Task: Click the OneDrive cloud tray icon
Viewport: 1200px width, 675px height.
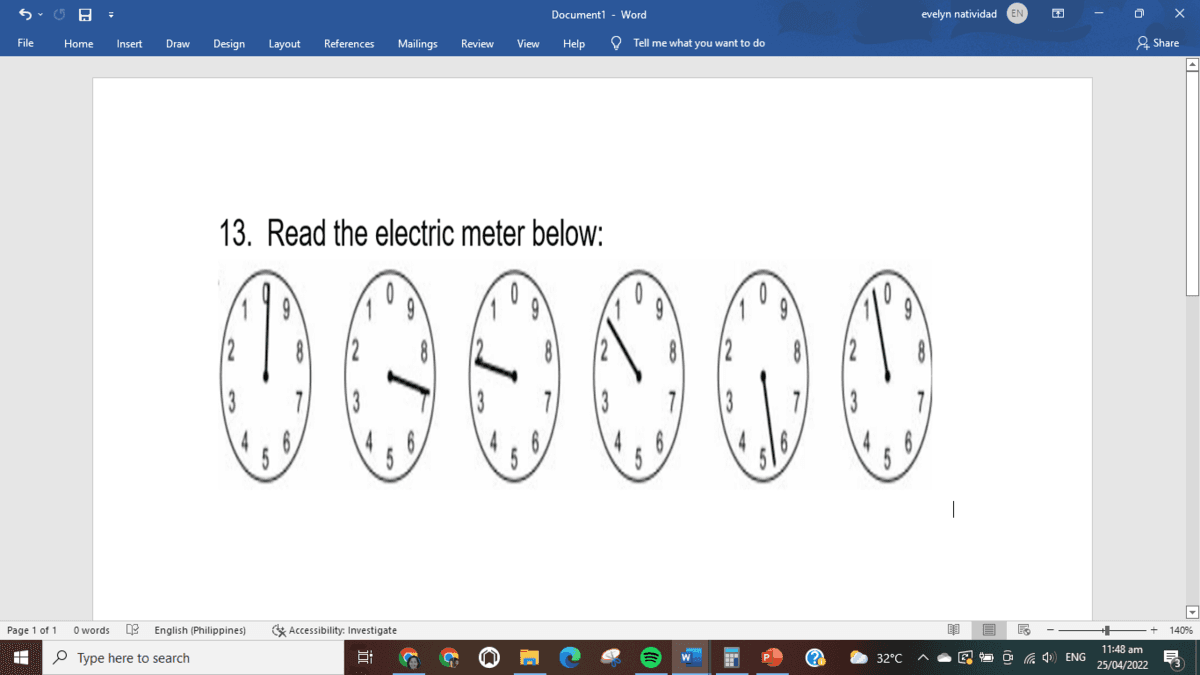Action: (x=944, y=657)
